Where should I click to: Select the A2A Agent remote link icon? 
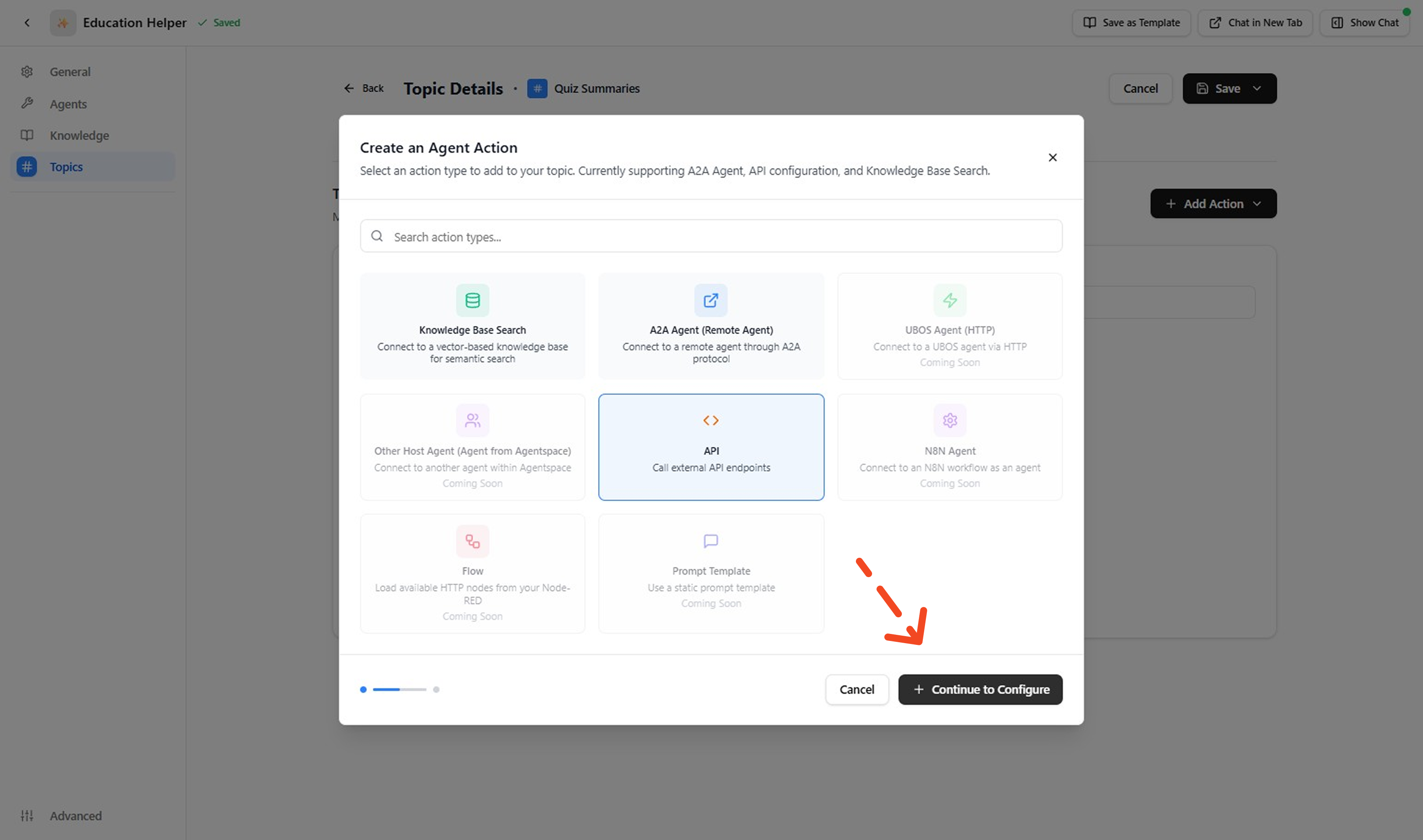(710, 300)
